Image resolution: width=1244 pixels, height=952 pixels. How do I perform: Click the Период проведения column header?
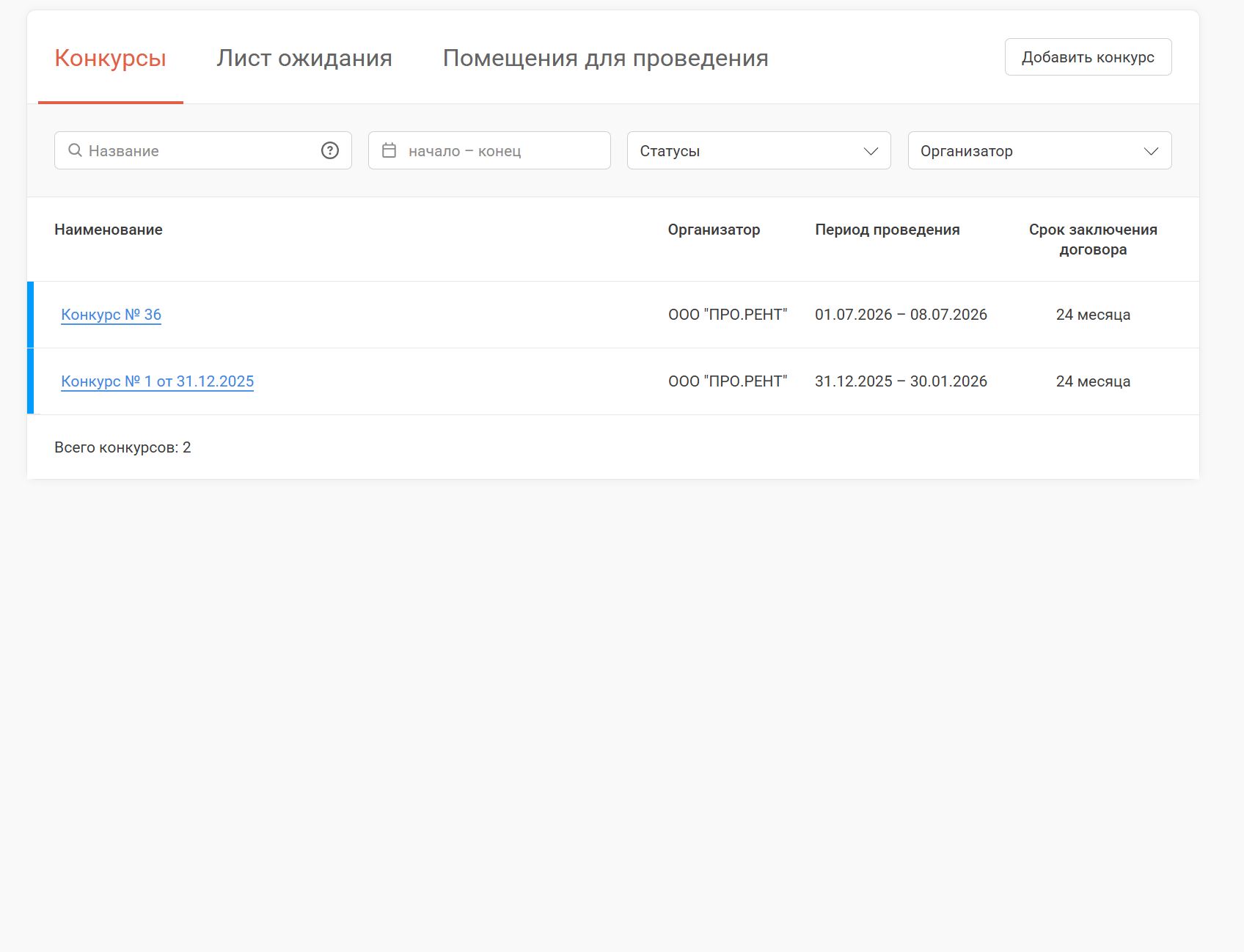click(x=888, y=230)
